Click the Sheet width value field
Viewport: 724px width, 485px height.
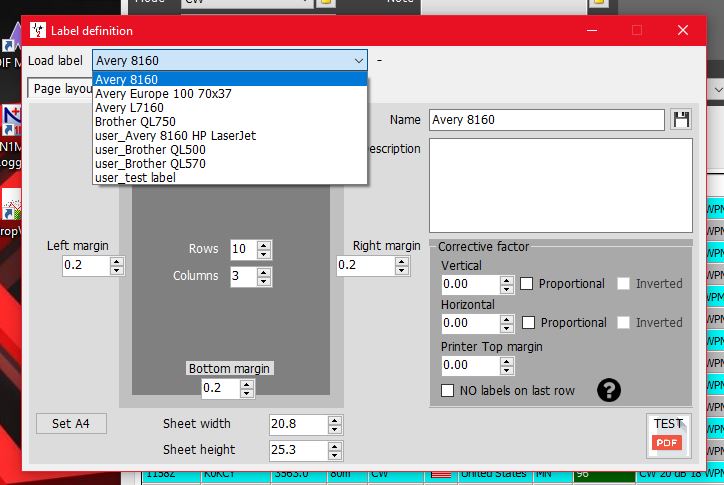[299, 424]
